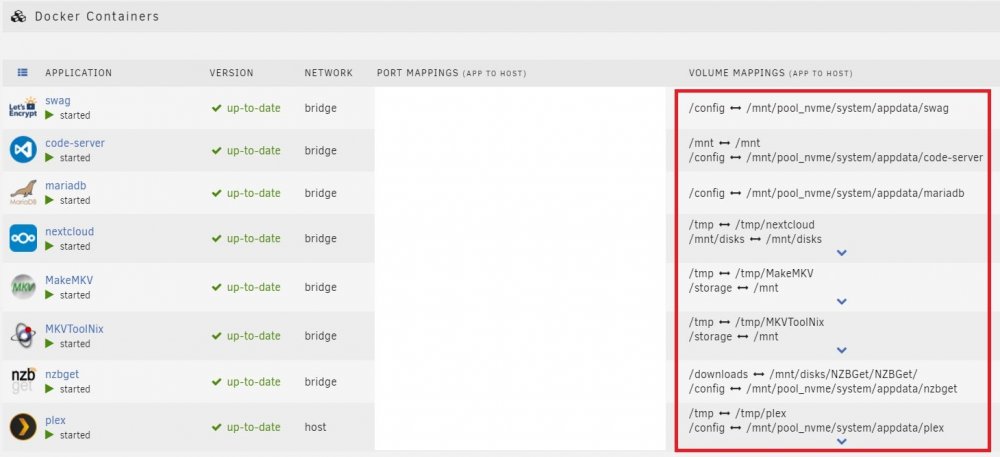This screenshot has width=1000, height=457.
Task: Click the code-server started play icon
Action: [x=49, y=157]
